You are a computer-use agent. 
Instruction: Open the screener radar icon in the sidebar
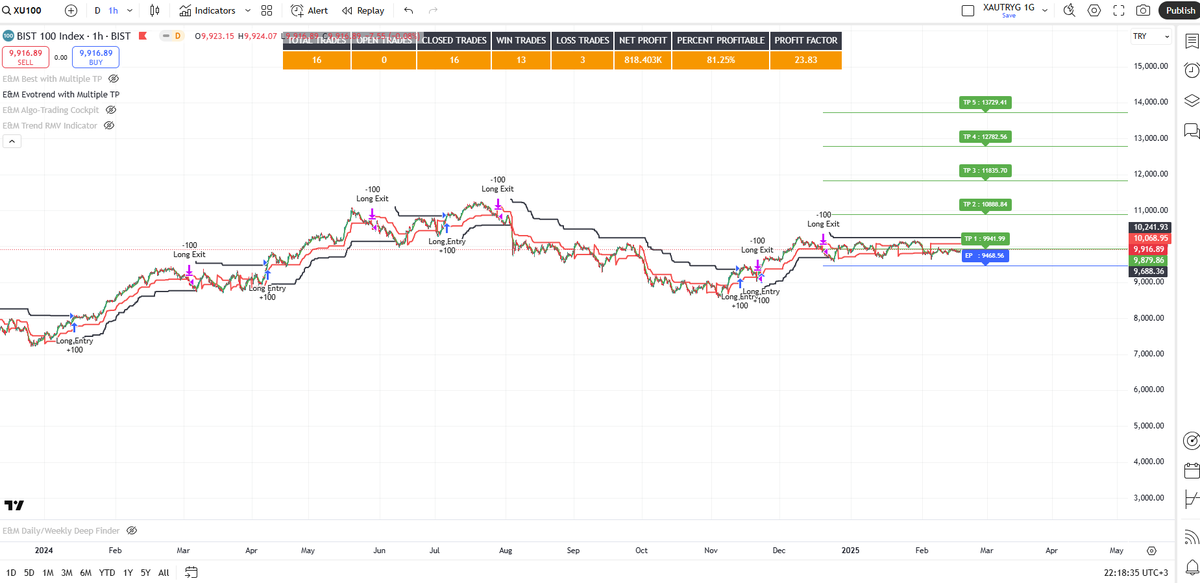(1191, 441)
